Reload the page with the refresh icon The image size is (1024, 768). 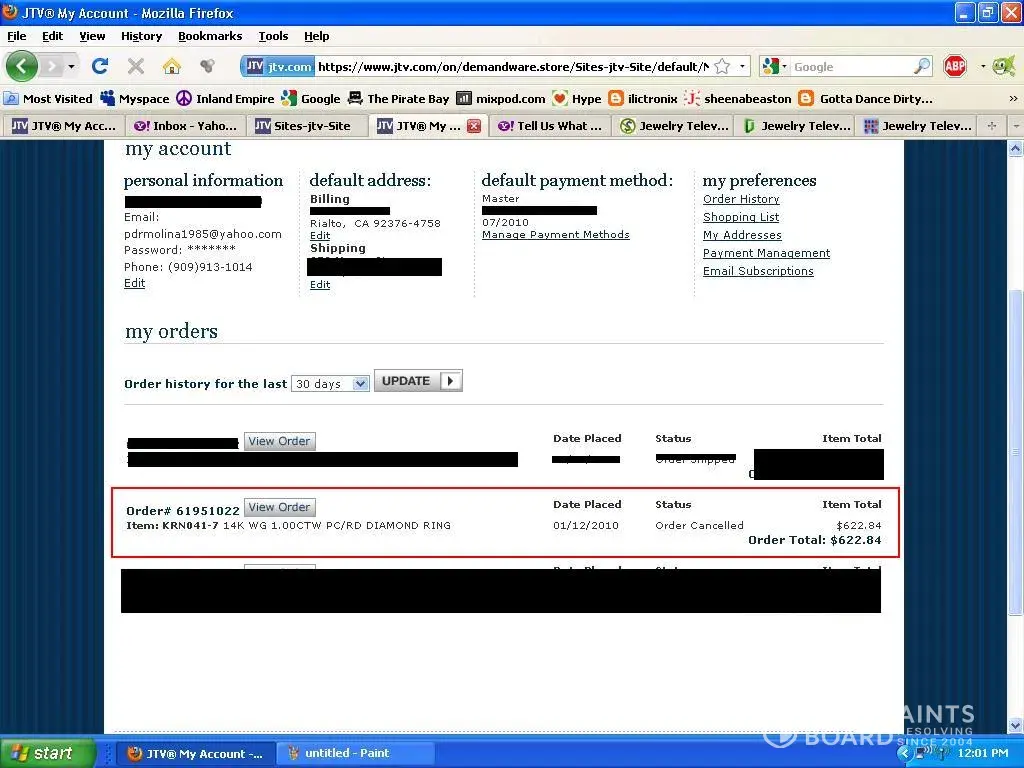point(100,66)
